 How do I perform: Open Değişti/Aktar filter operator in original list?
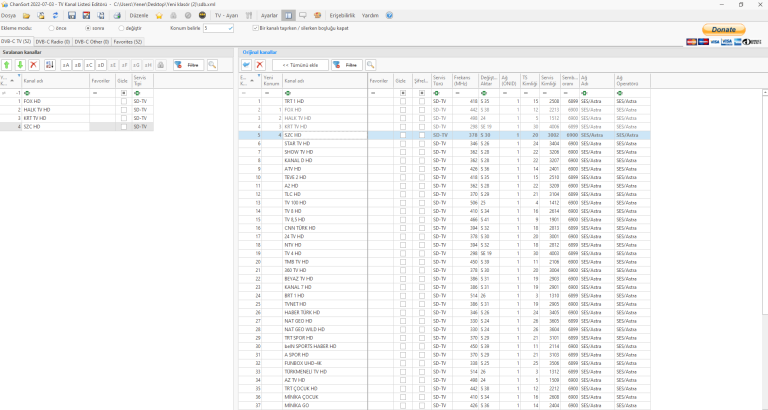click(x=484, y=93)
